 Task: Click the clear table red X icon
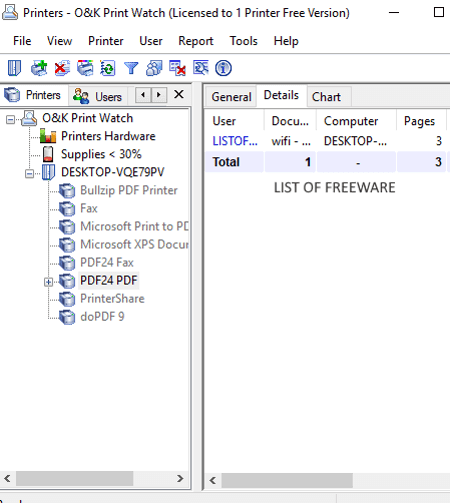(177, 68)
